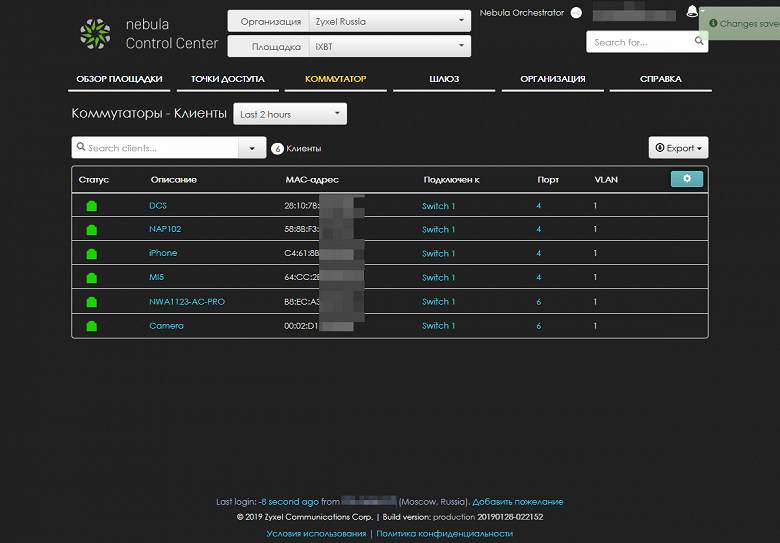Open the Switch 1 link in NAP102 row
Image resolution: width=780 pixels, height=543 pixels.
[x=438, y=230]
